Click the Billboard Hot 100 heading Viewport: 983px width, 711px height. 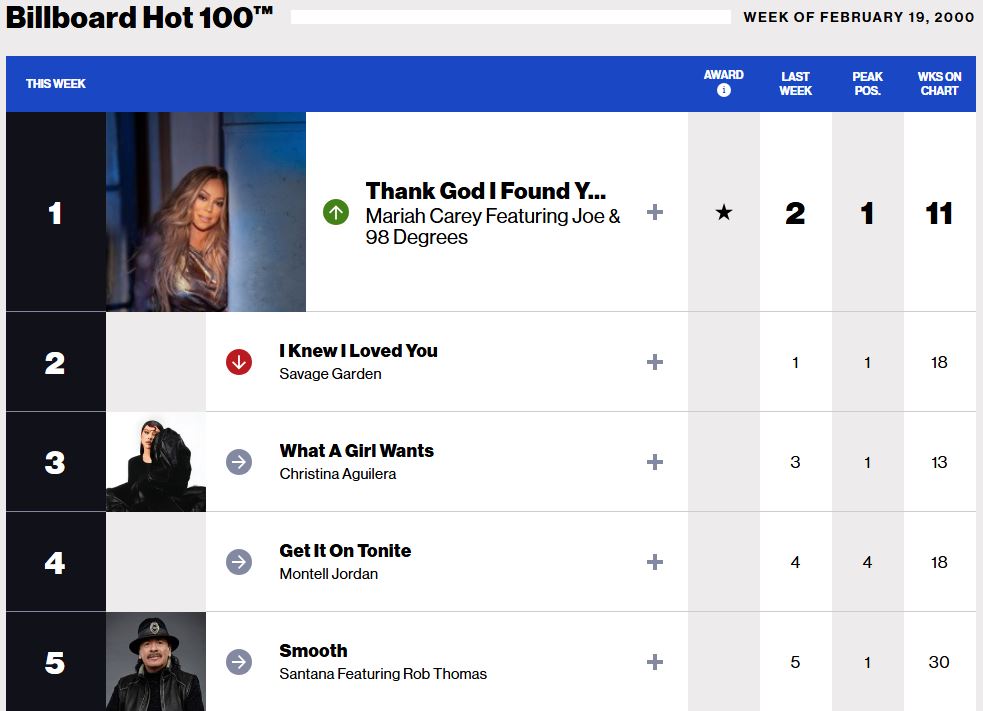coord(140,18)
